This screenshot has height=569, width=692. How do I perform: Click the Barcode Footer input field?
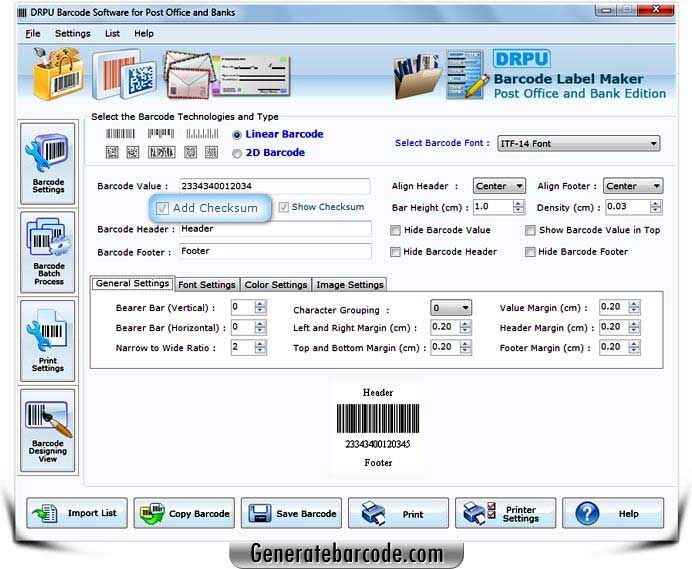(x=275, y=251)
